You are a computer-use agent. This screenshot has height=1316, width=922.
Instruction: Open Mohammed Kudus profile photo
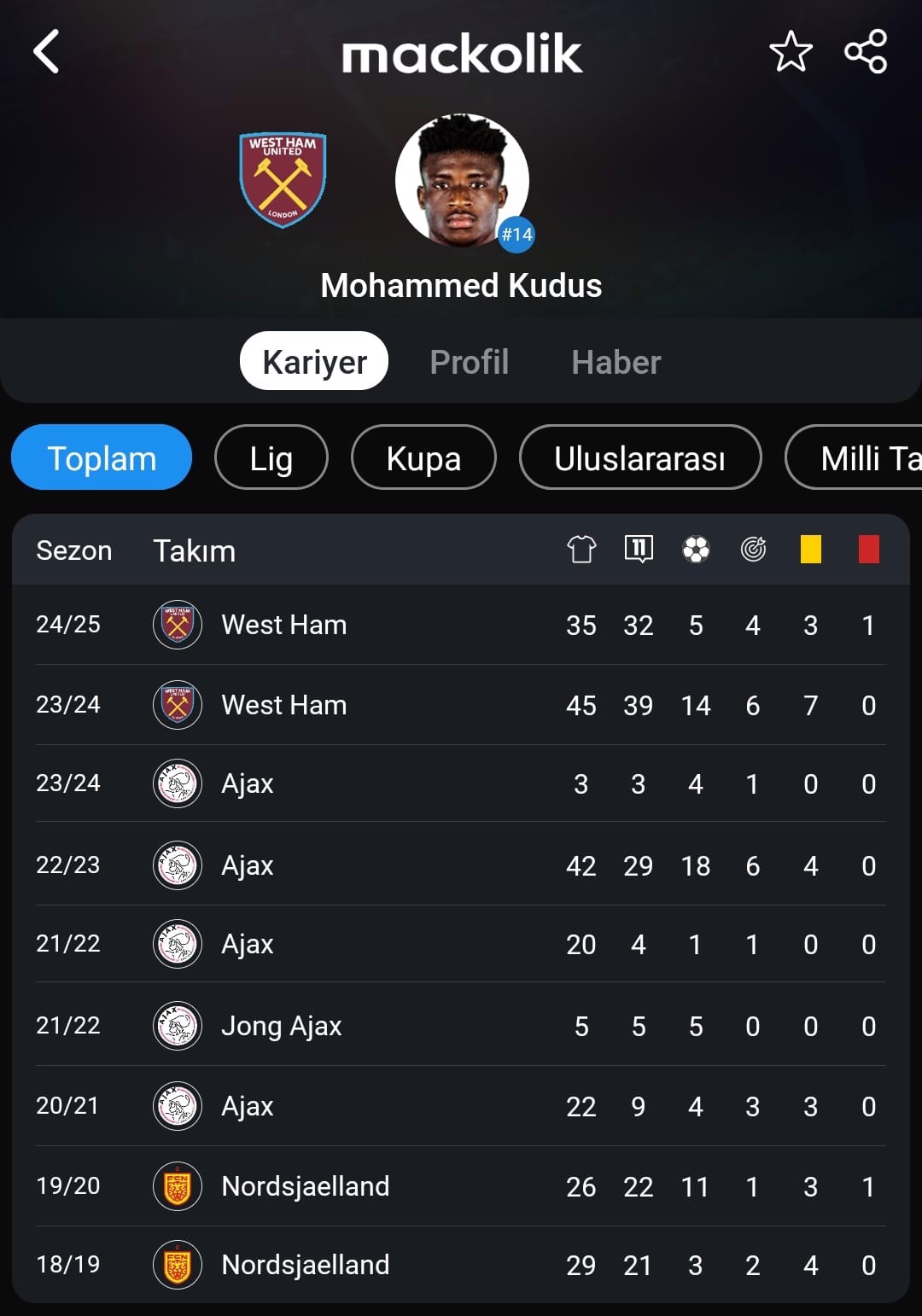click(463, 181)
